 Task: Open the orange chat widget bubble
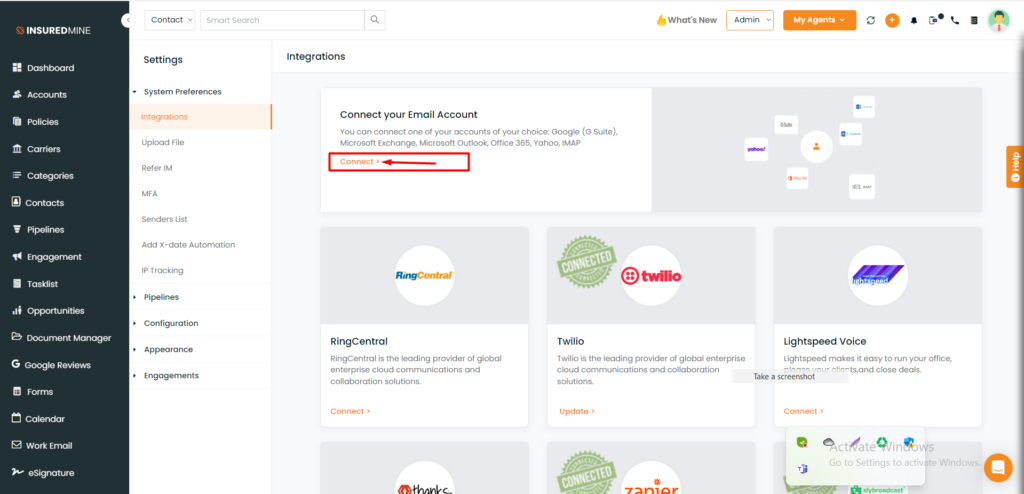click(998, 467)
